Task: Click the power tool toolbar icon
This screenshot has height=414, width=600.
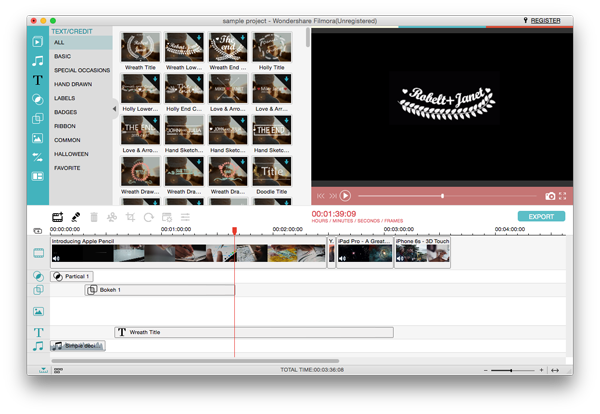Action: [167, 217]
